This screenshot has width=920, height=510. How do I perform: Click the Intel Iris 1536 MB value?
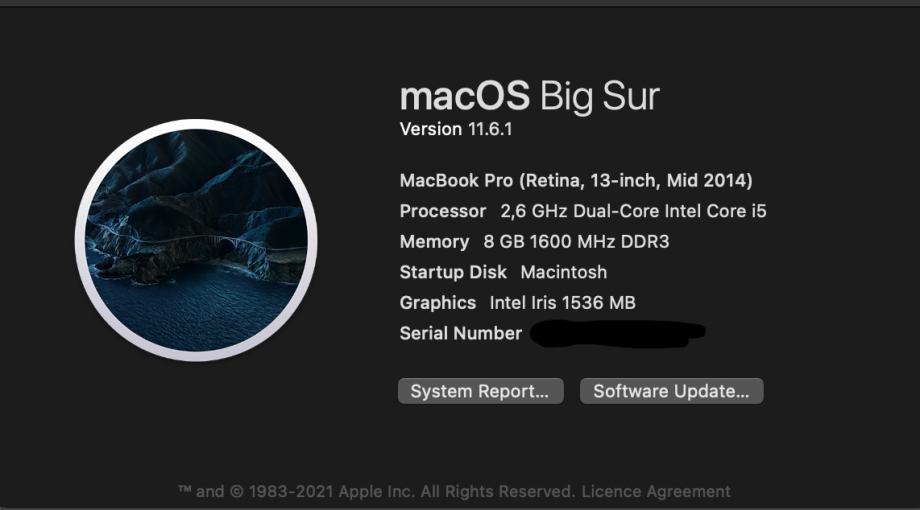coord(563,303)
